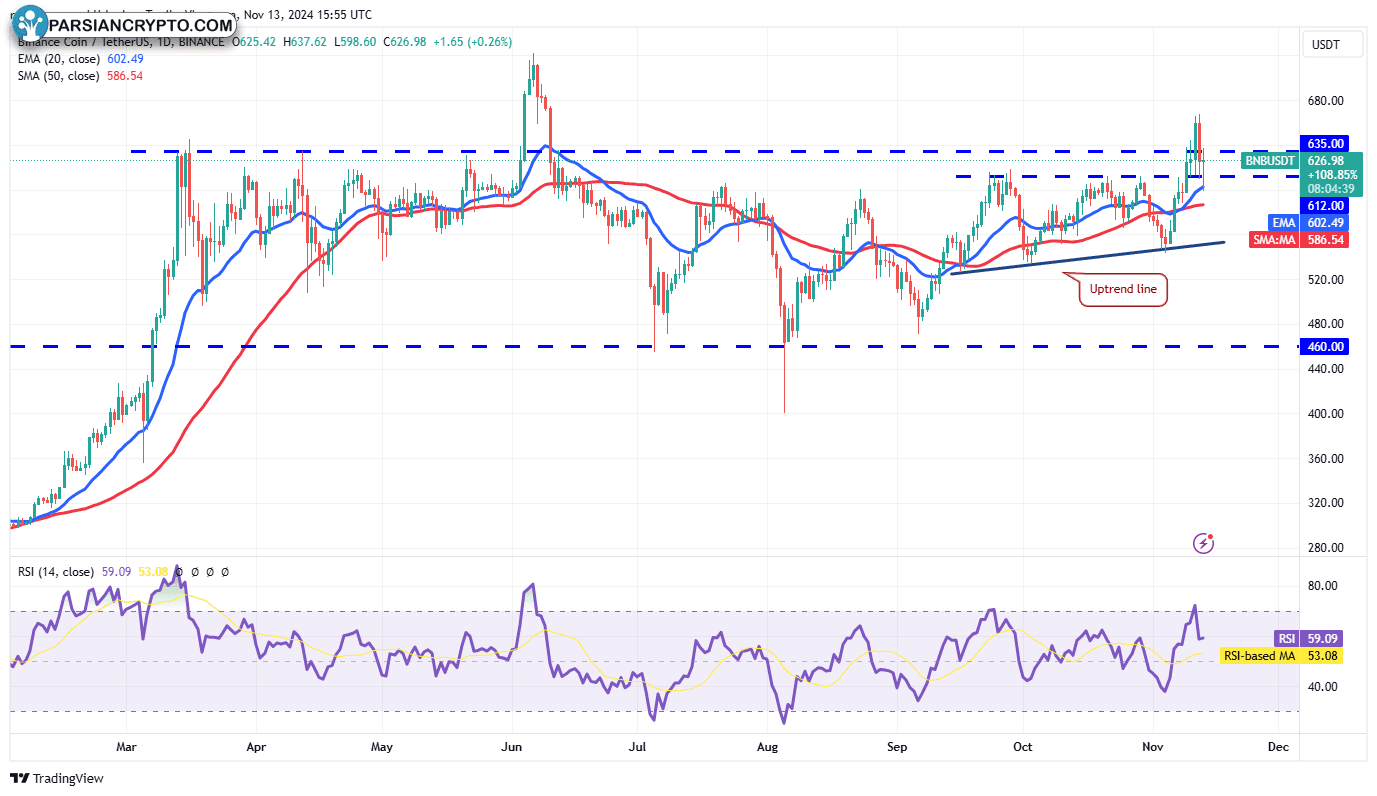Click the Sep date on the time axis
This screenshot has height=796, width=1377.
pos(897,746)
